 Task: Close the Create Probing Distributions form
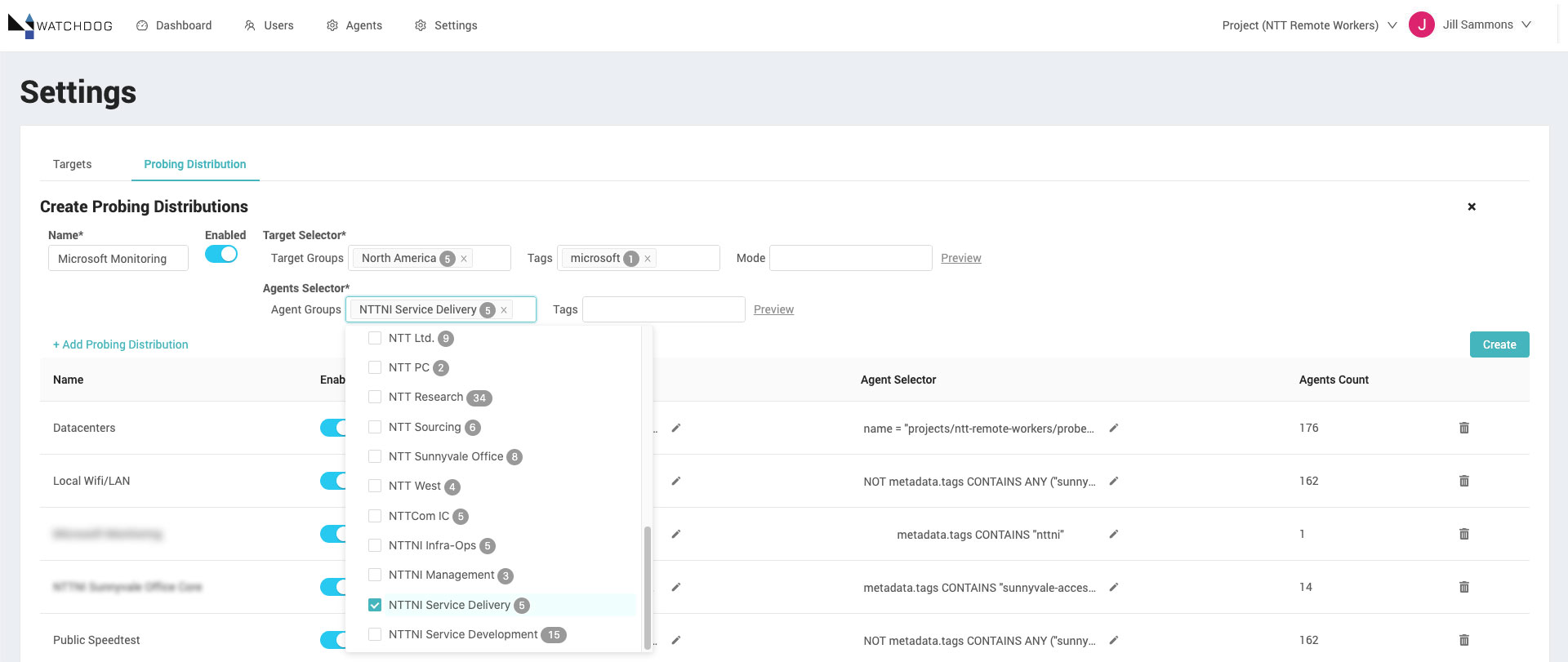[x=1472, y=207]
